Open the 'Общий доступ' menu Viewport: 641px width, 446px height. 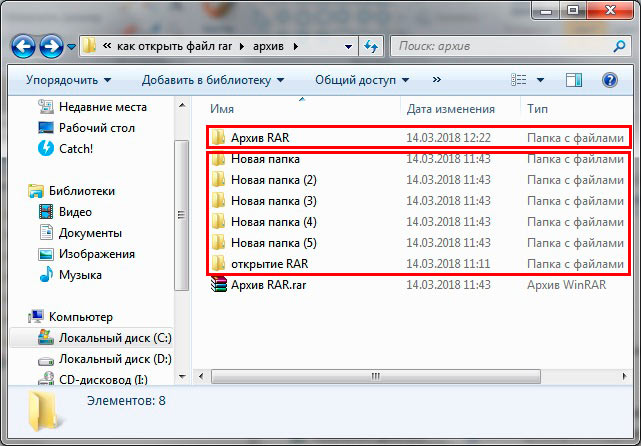click(362, 80)
